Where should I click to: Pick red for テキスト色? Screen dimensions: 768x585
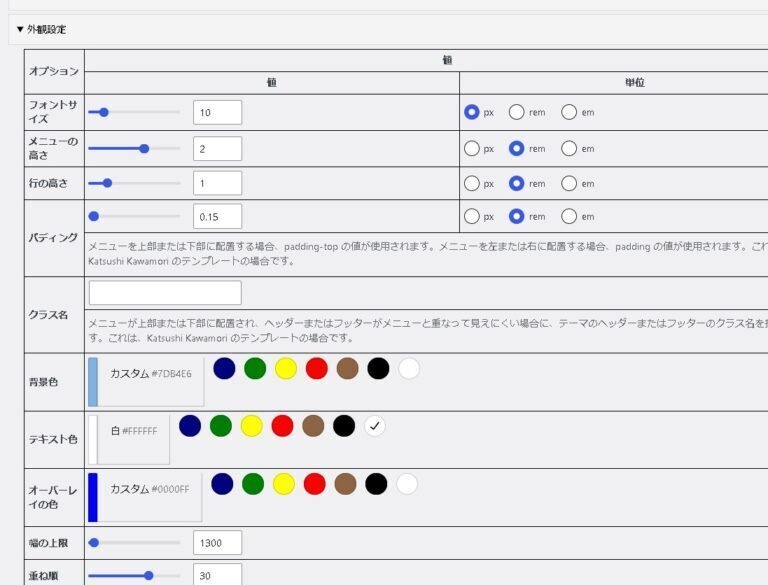pyautogui.click(x=283, y=426)
